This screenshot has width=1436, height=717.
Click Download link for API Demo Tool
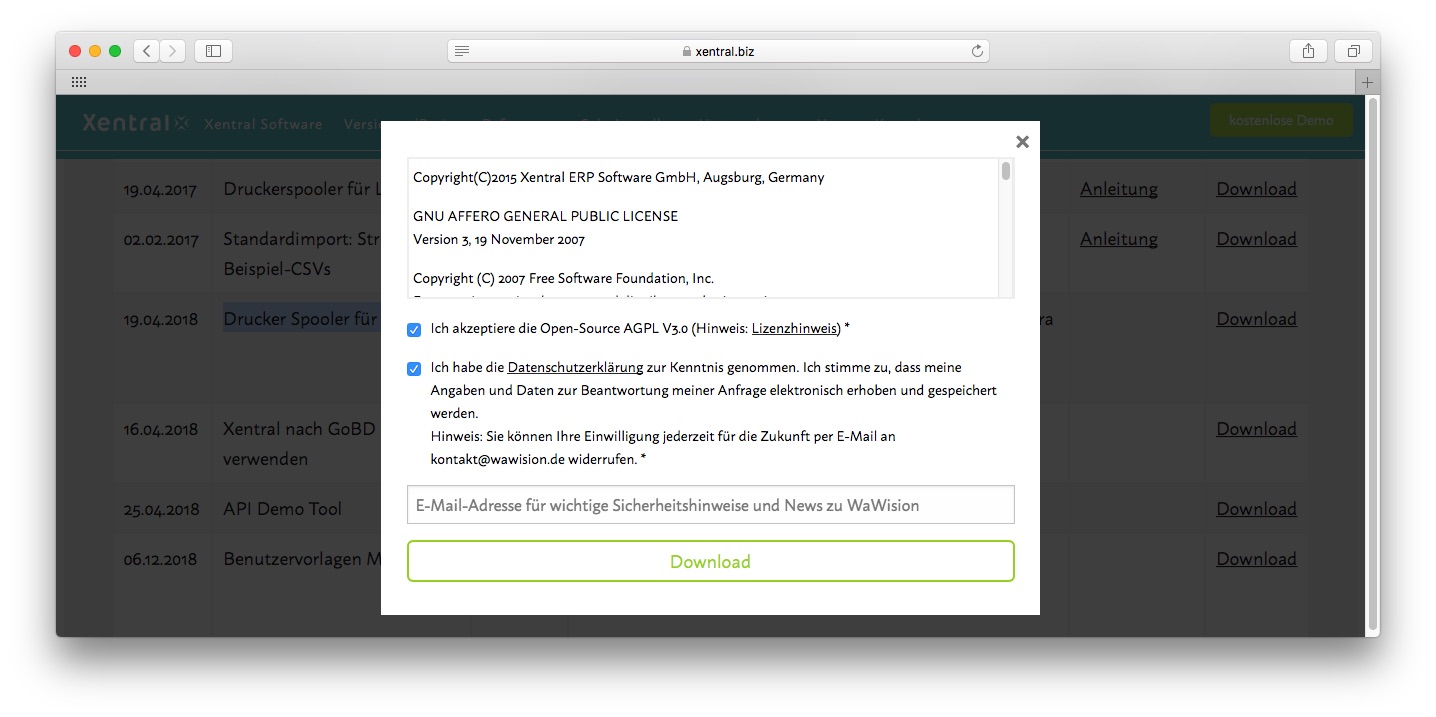pos(1256,509)
